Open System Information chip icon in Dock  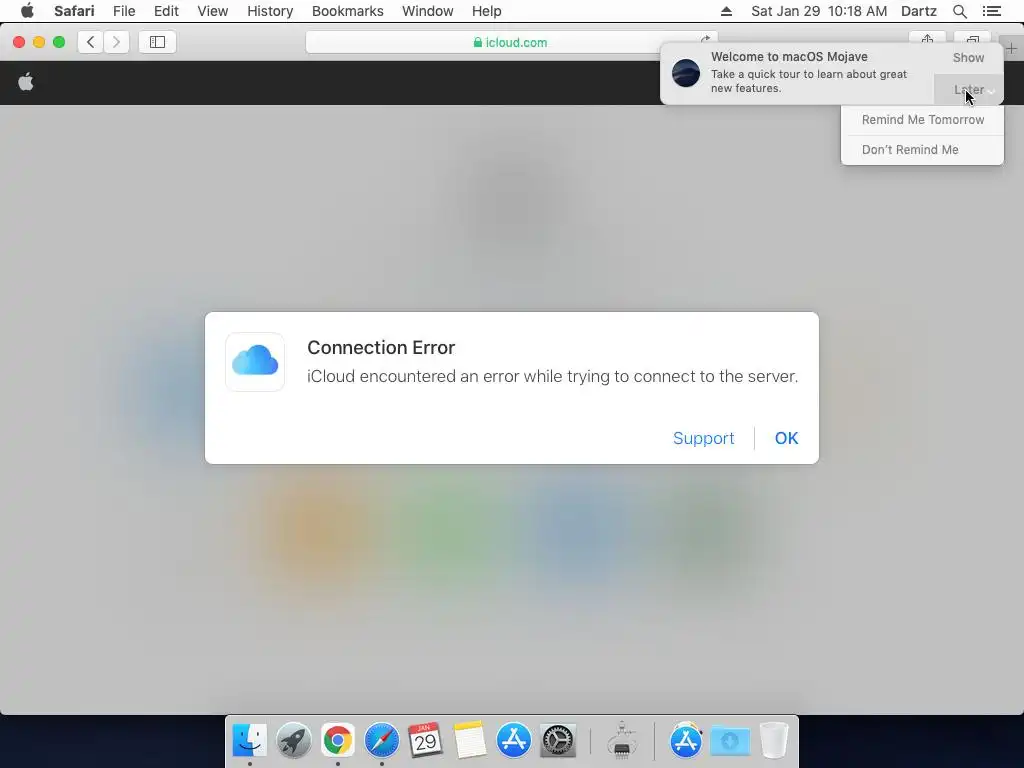(x=622, y=741)
